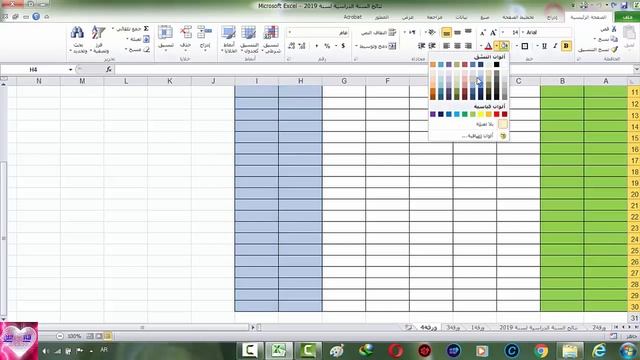
Task: Click the Increase Decimal icon
Action: pyautogui.click(x=302, y=46)
